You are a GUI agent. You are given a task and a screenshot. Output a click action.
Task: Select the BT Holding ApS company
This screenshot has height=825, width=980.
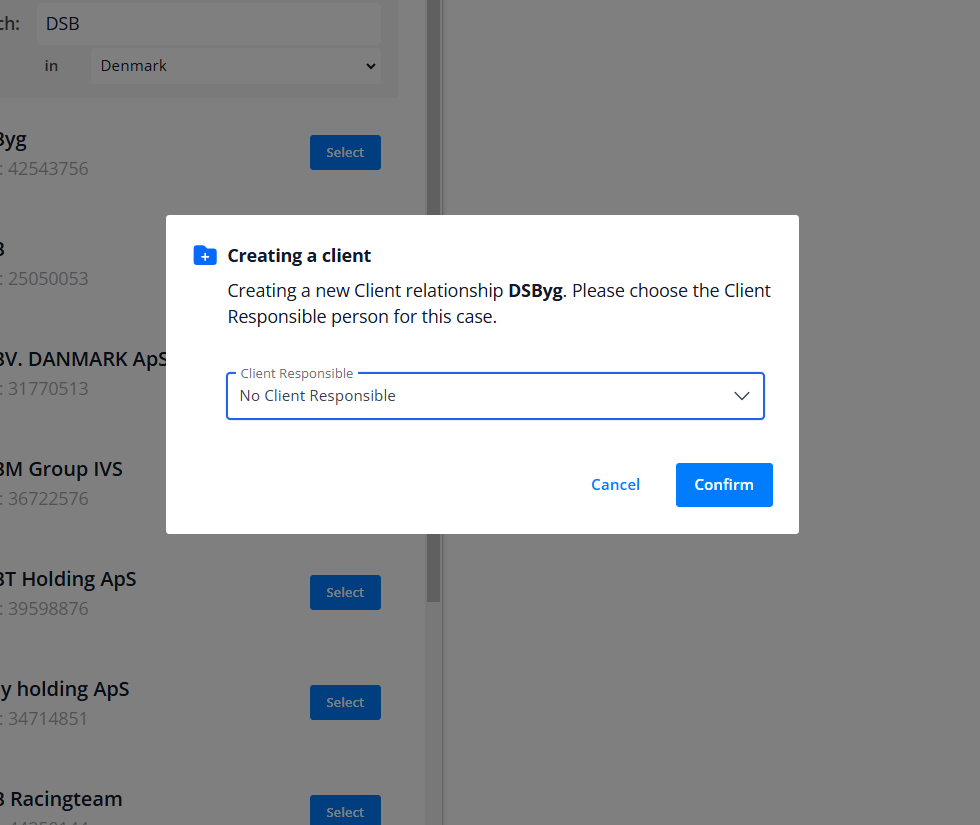(345, 592)
